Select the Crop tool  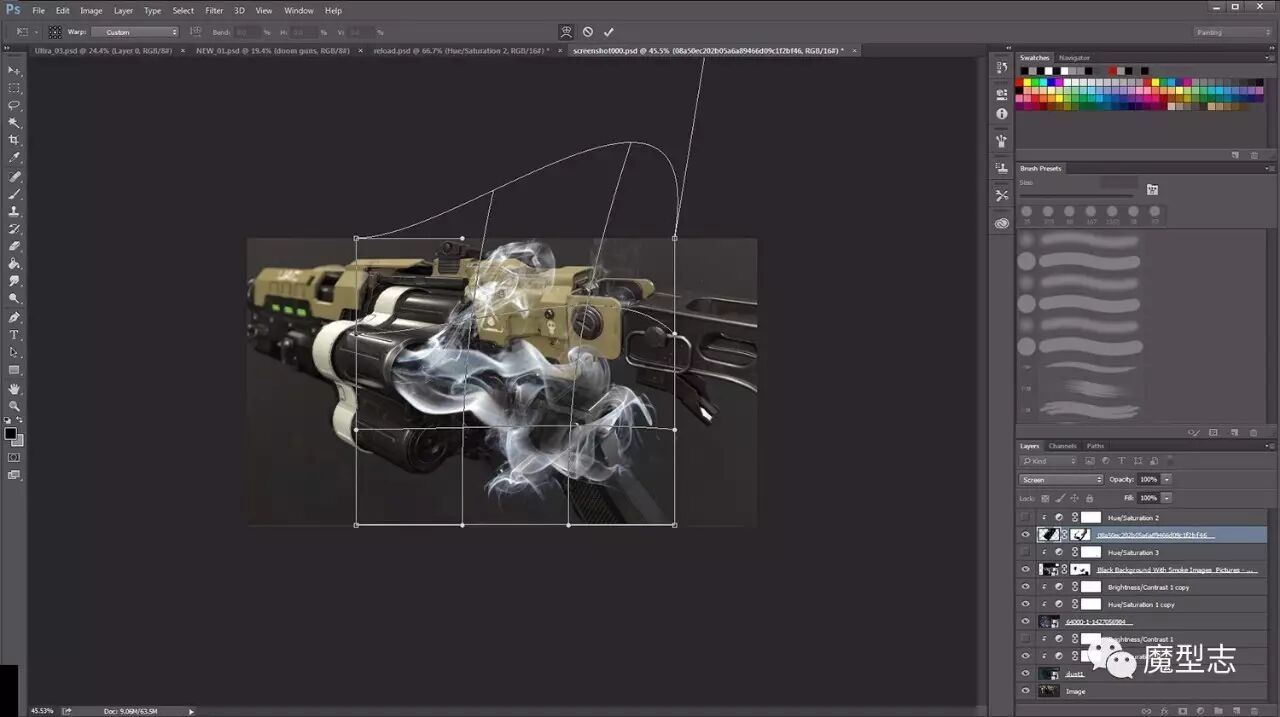[x=14, y=140]
